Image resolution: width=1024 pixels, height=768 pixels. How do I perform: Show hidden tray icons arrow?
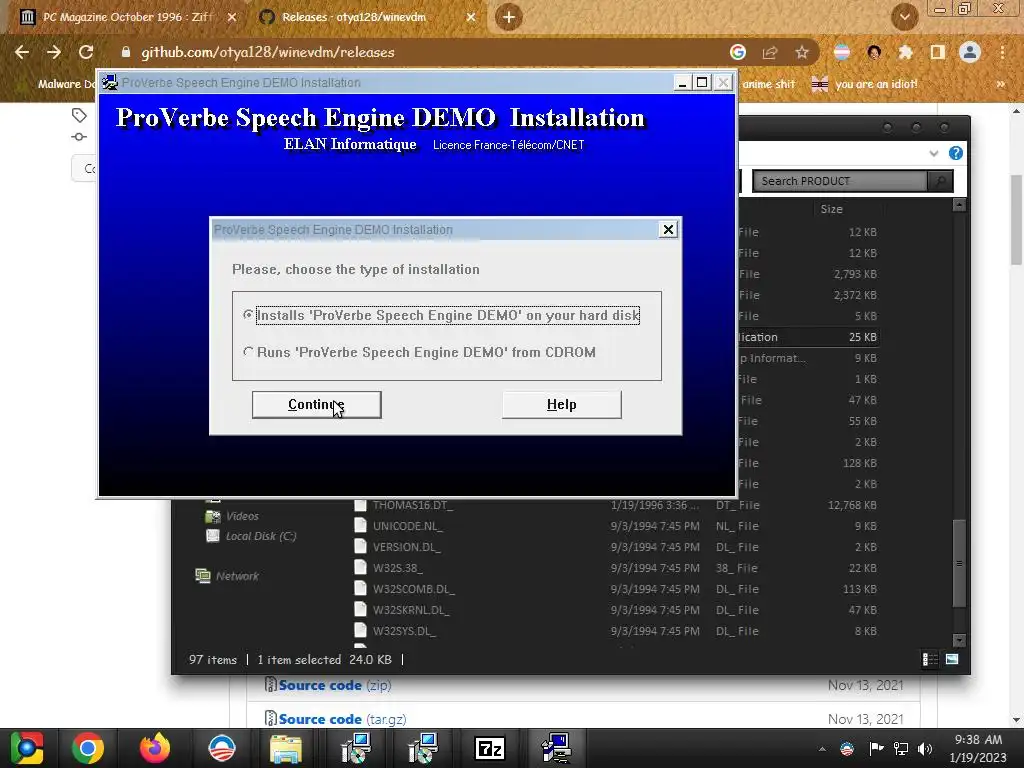pyautogui.click(x=822, y=749)
